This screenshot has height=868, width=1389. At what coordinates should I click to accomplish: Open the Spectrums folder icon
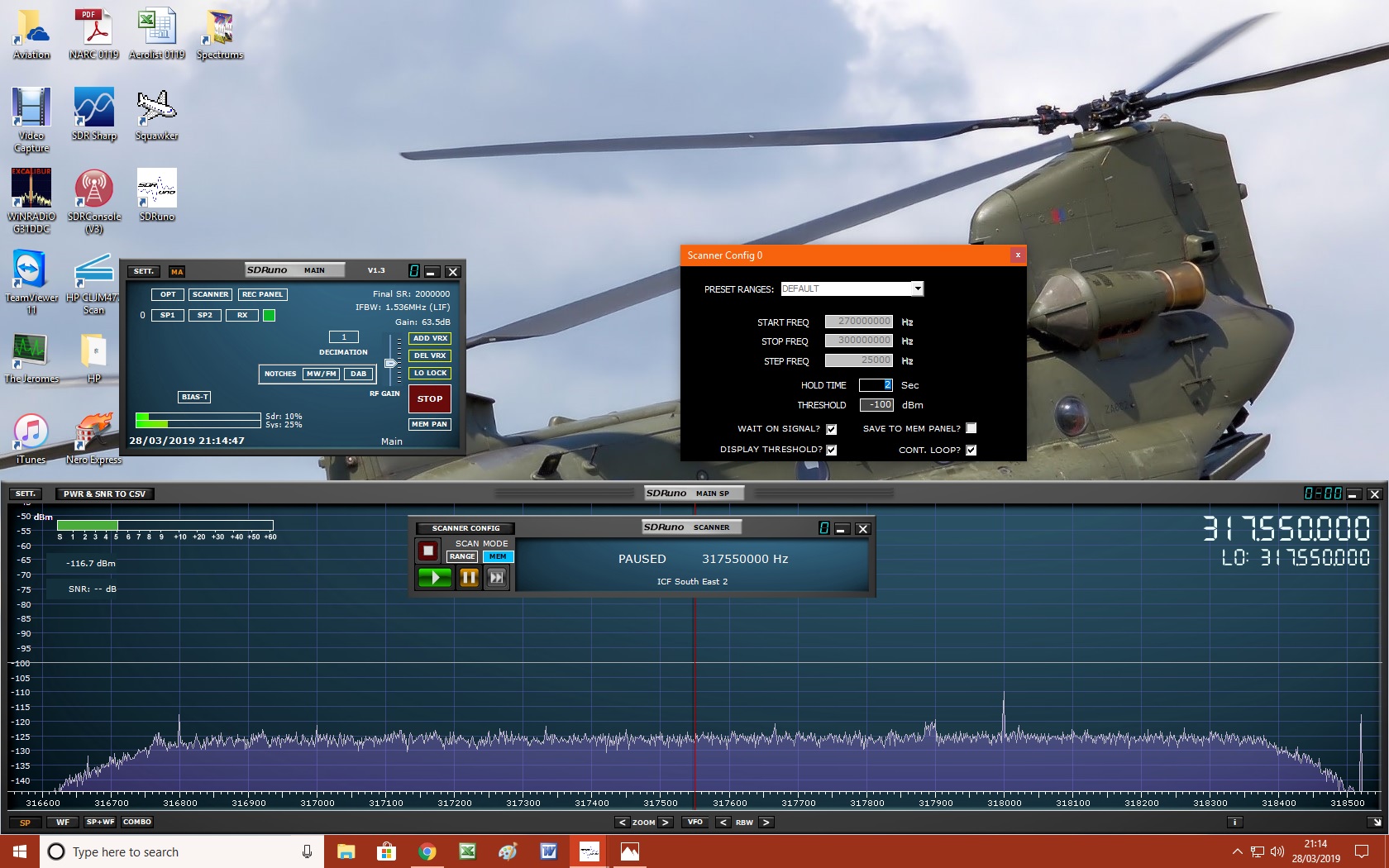click(219, 33)
